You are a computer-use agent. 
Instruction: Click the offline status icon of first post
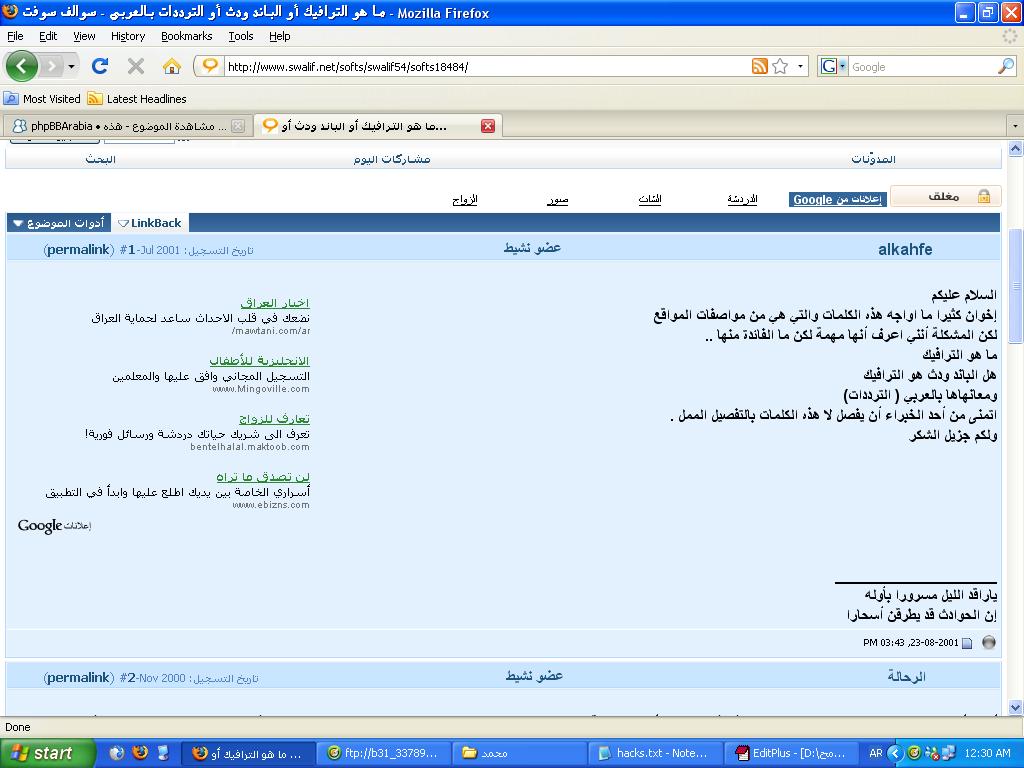point(989,643)
